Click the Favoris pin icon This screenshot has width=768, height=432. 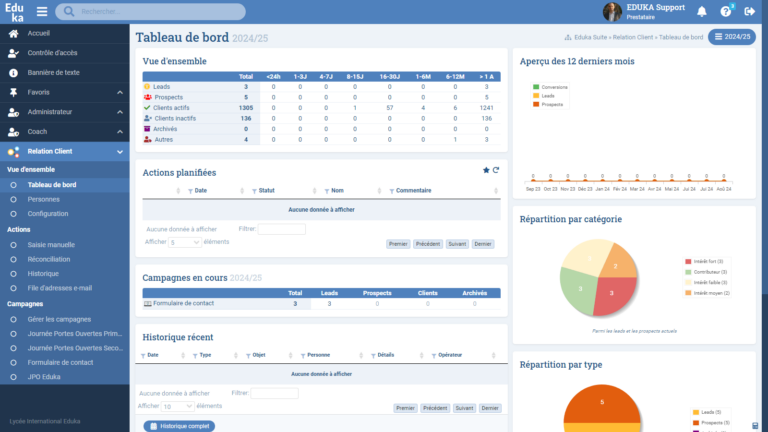(x=13, y=92)
